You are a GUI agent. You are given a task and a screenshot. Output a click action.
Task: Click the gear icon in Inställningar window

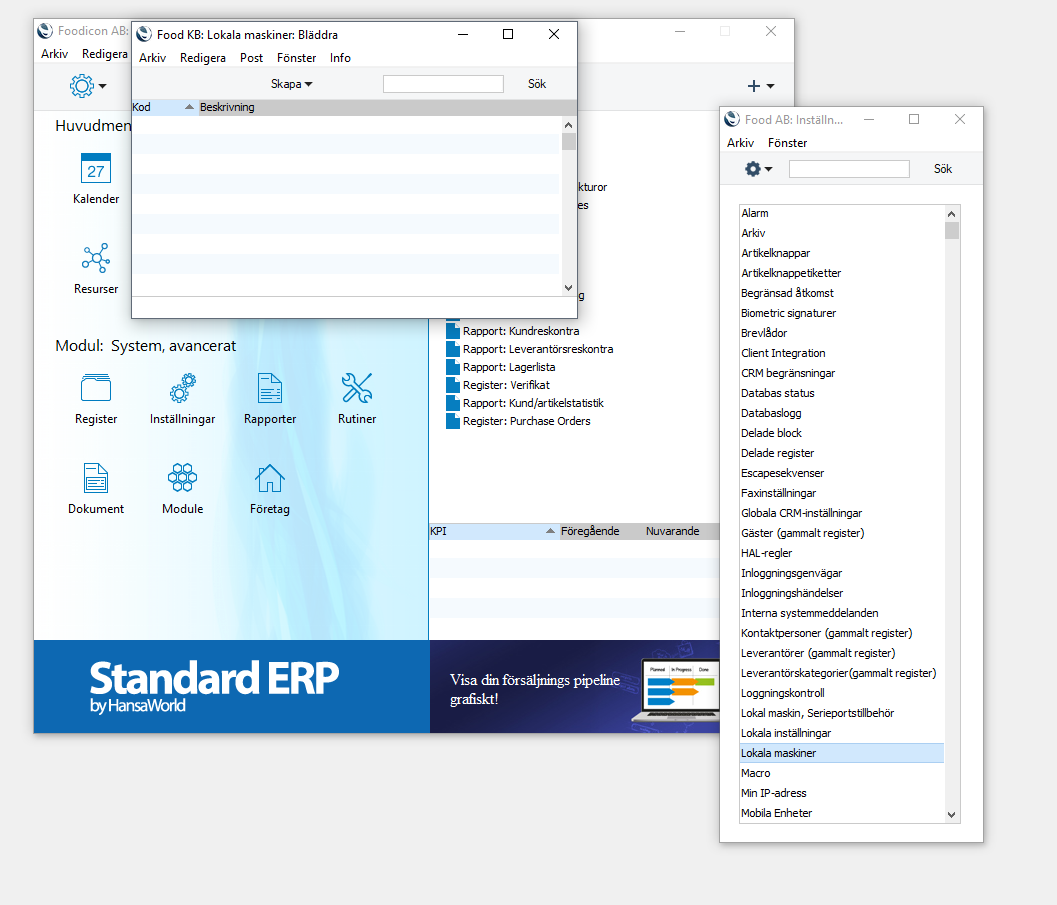[753, 169]
